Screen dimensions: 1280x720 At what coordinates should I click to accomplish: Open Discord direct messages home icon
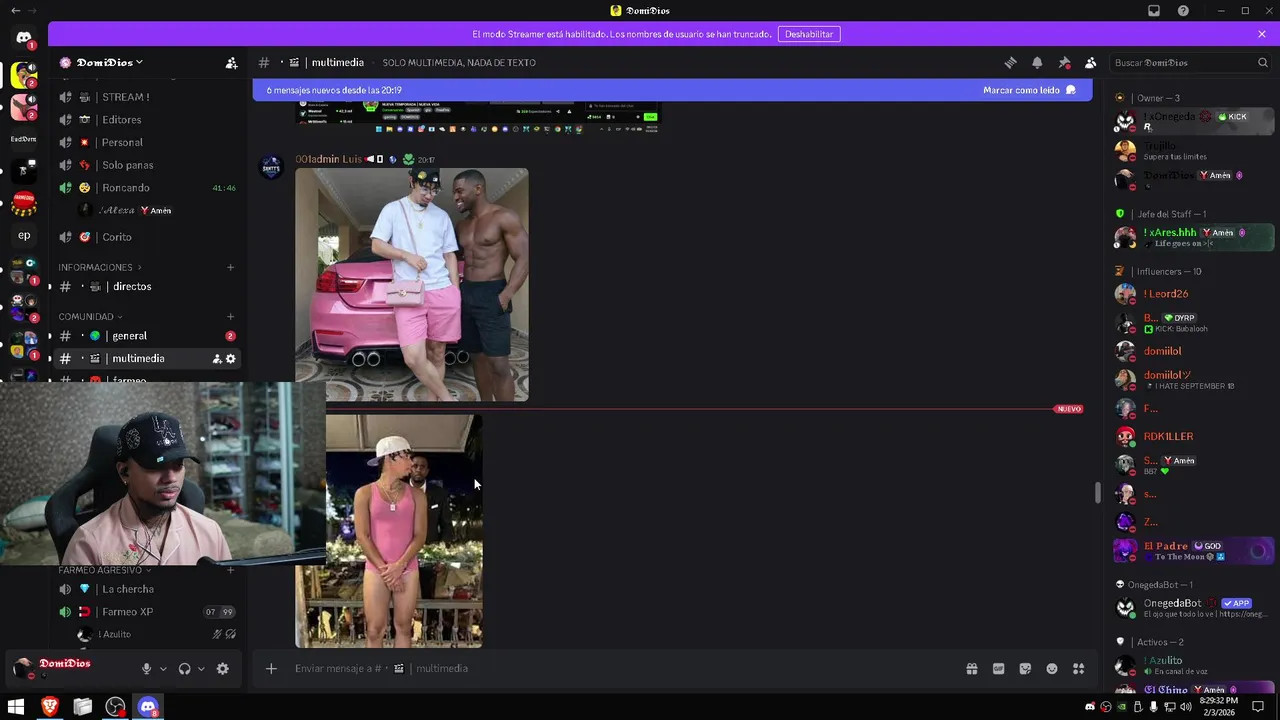click(x=24, y=38)
